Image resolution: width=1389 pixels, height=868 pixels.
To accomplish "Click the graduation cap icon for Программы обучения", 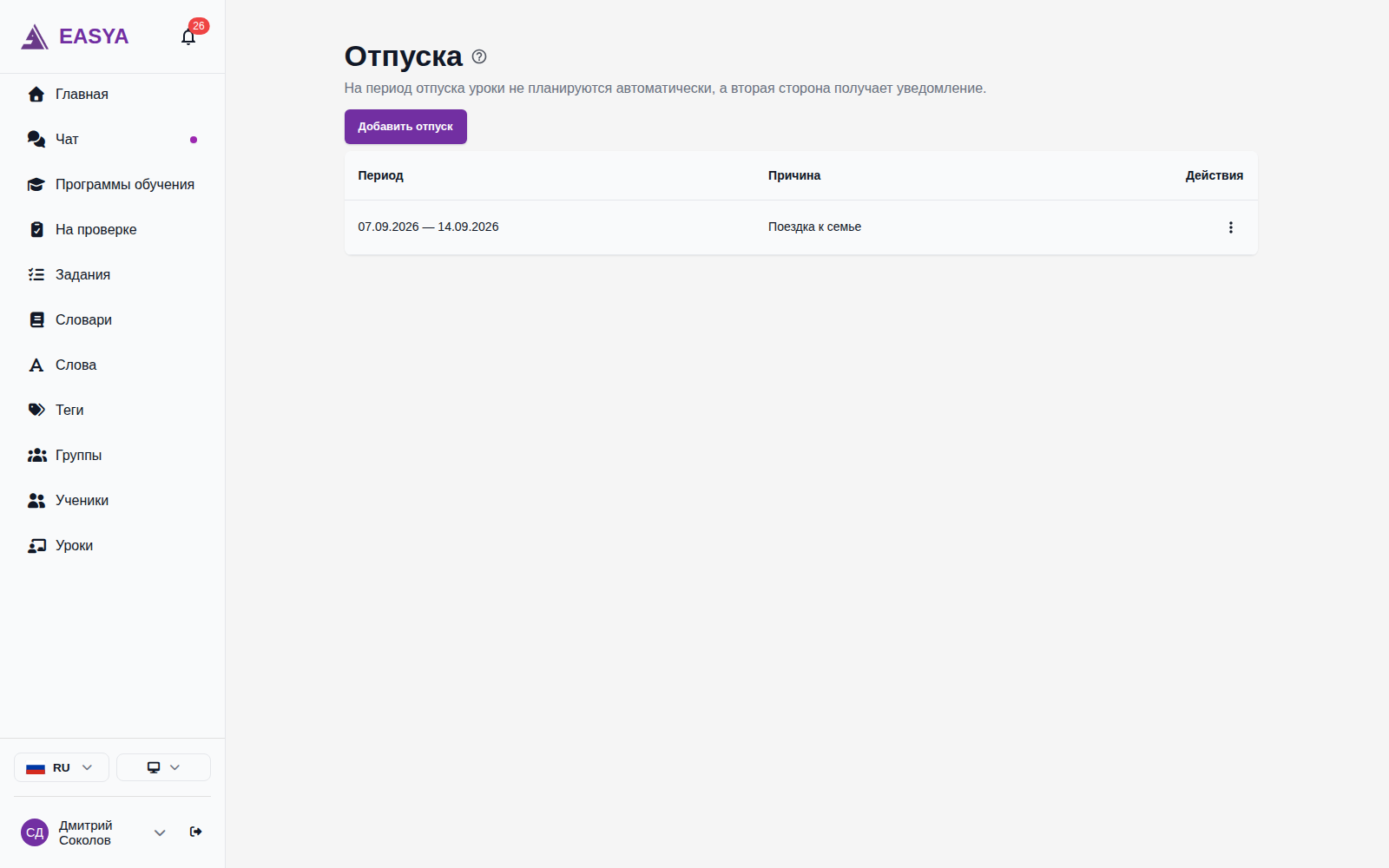I will [x=36, y=185].
